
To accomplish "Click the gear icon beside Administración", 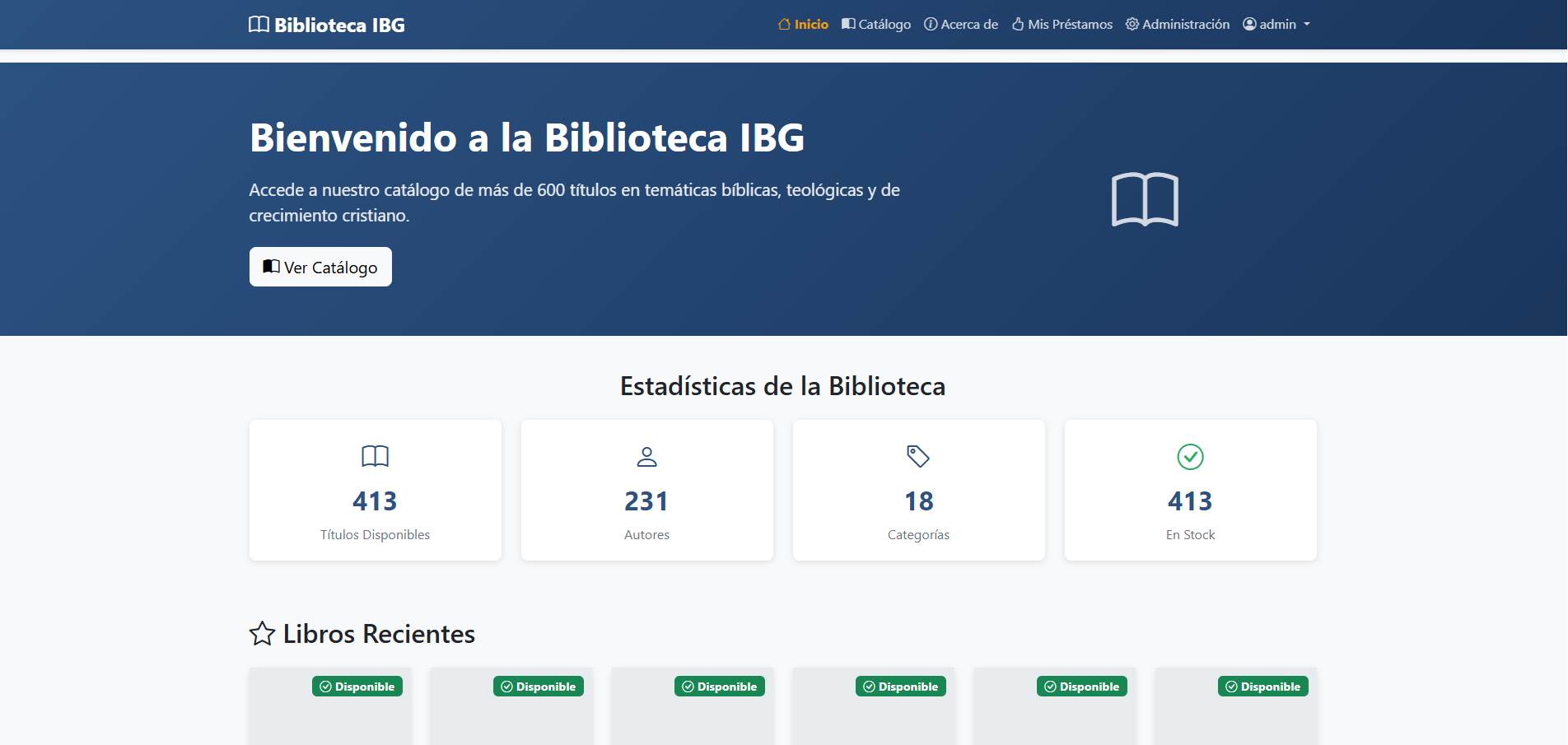I will pyautogui.click(x=1131, y=24).
